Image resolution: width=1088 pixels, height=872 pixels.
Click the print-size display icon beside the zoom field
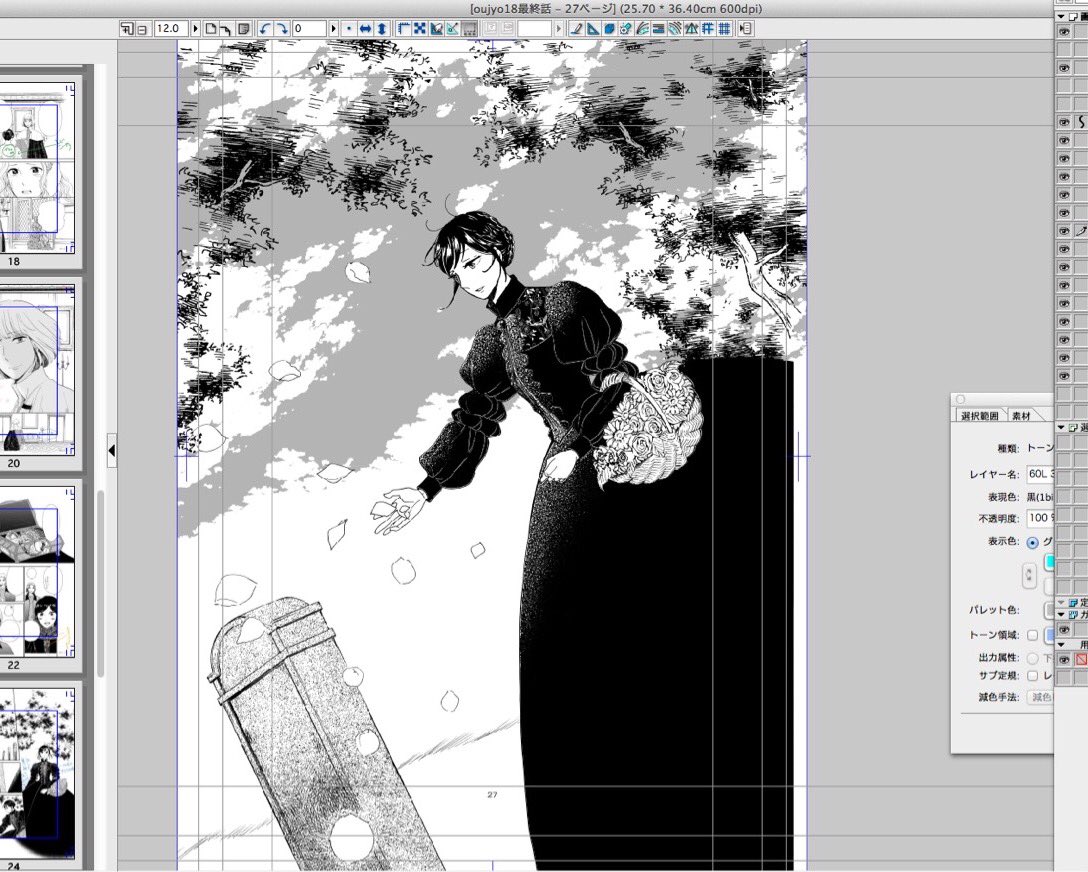pos(141,28)
